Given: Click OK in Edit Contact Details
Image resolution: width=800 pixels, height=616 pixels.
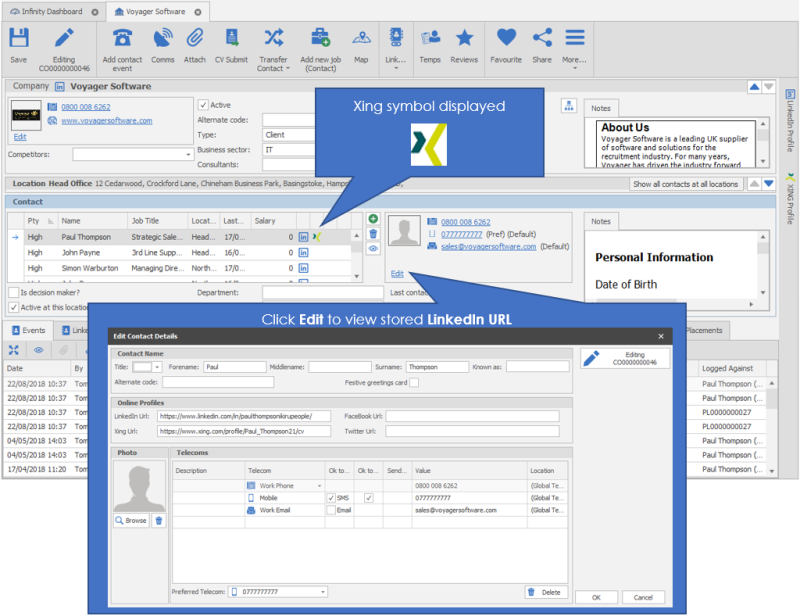Looking at the screenshot, I should click(x=596, y=597).
